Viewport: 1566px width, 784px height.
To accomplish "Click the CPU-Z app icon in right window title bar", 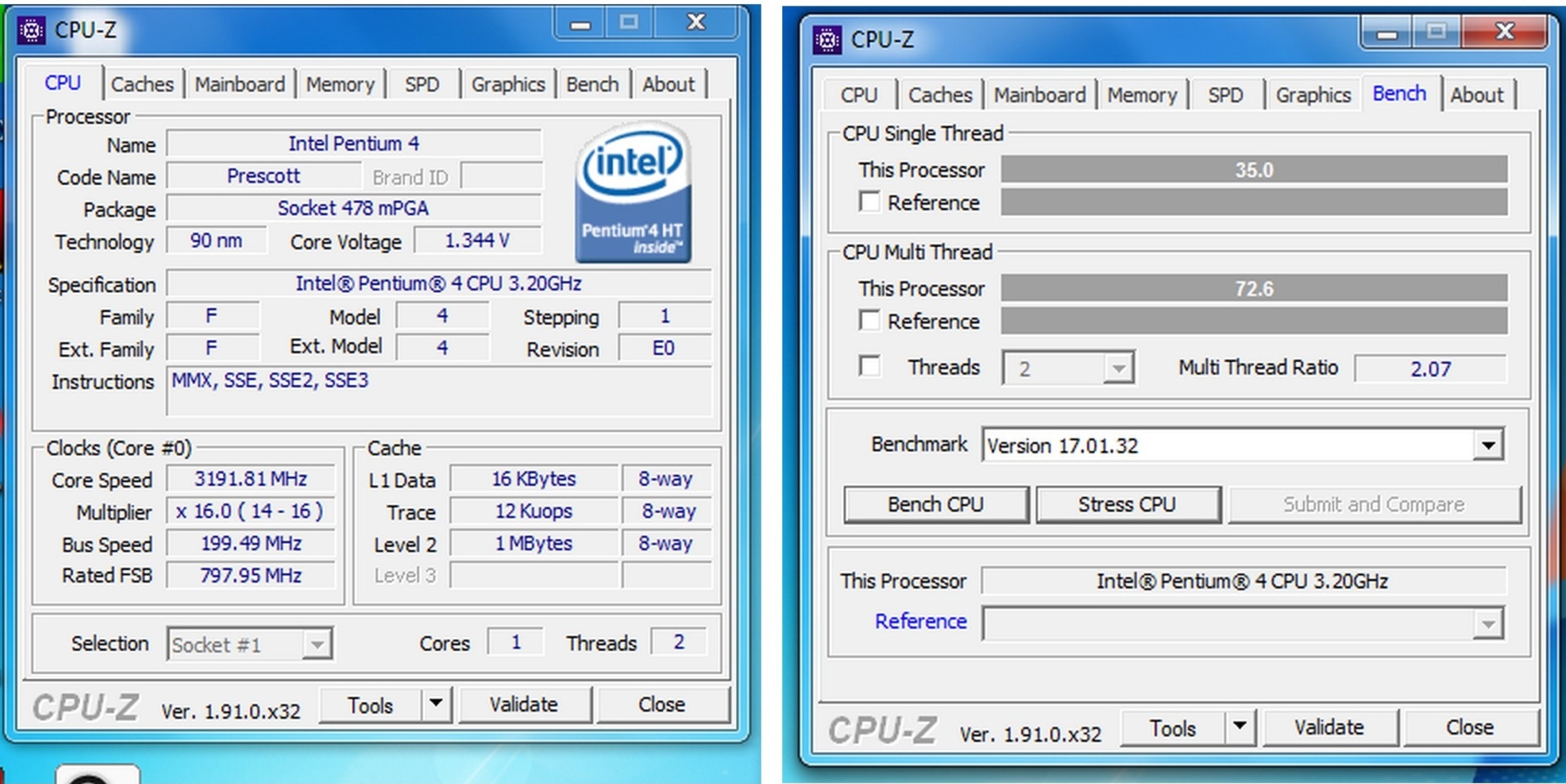I will 827,40.
